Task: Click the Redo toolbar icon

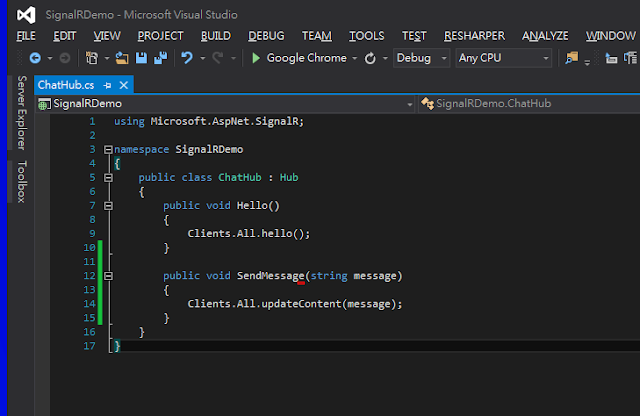Action: click(x=218, y=58)
